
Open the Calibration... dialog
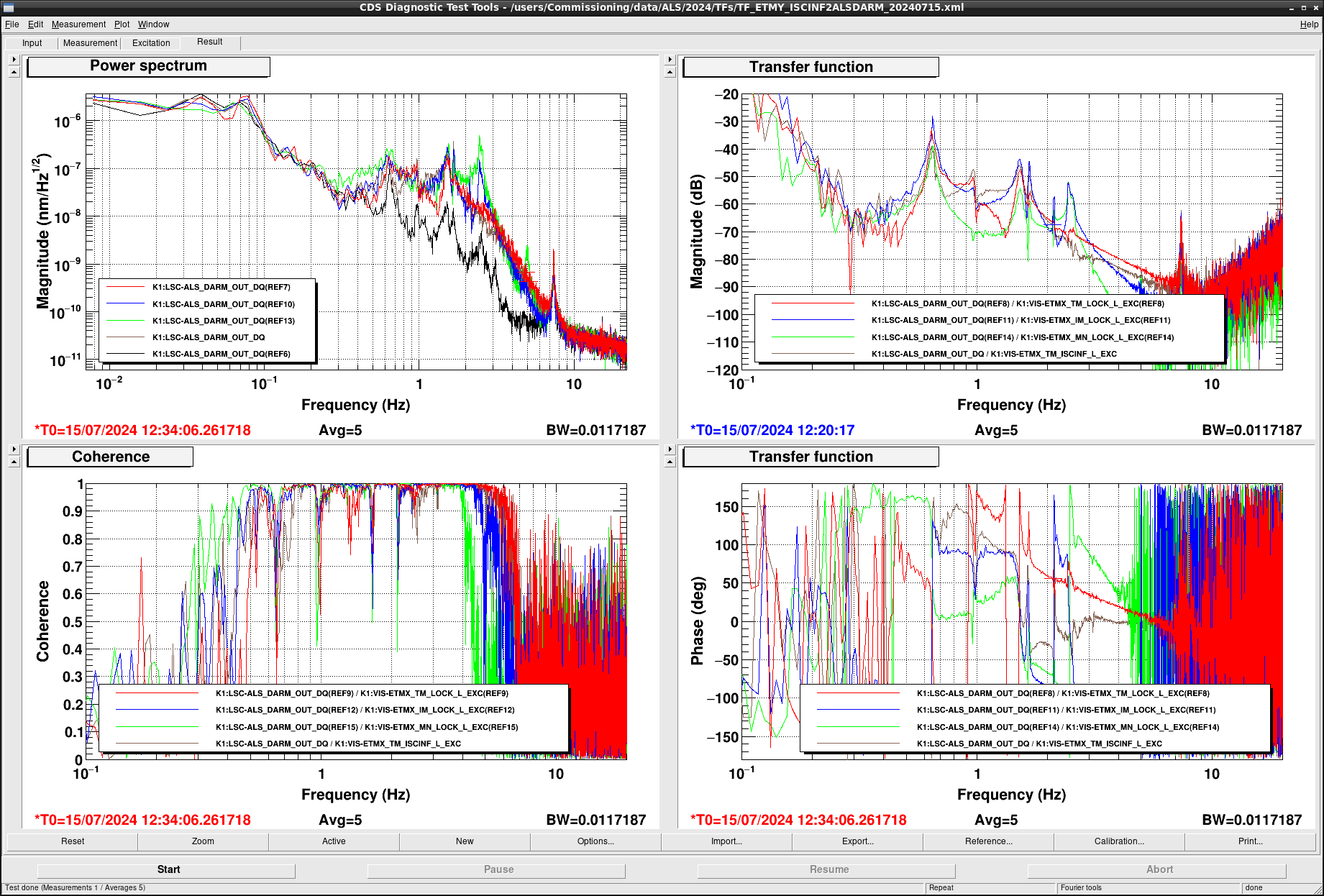point(1119,841)
